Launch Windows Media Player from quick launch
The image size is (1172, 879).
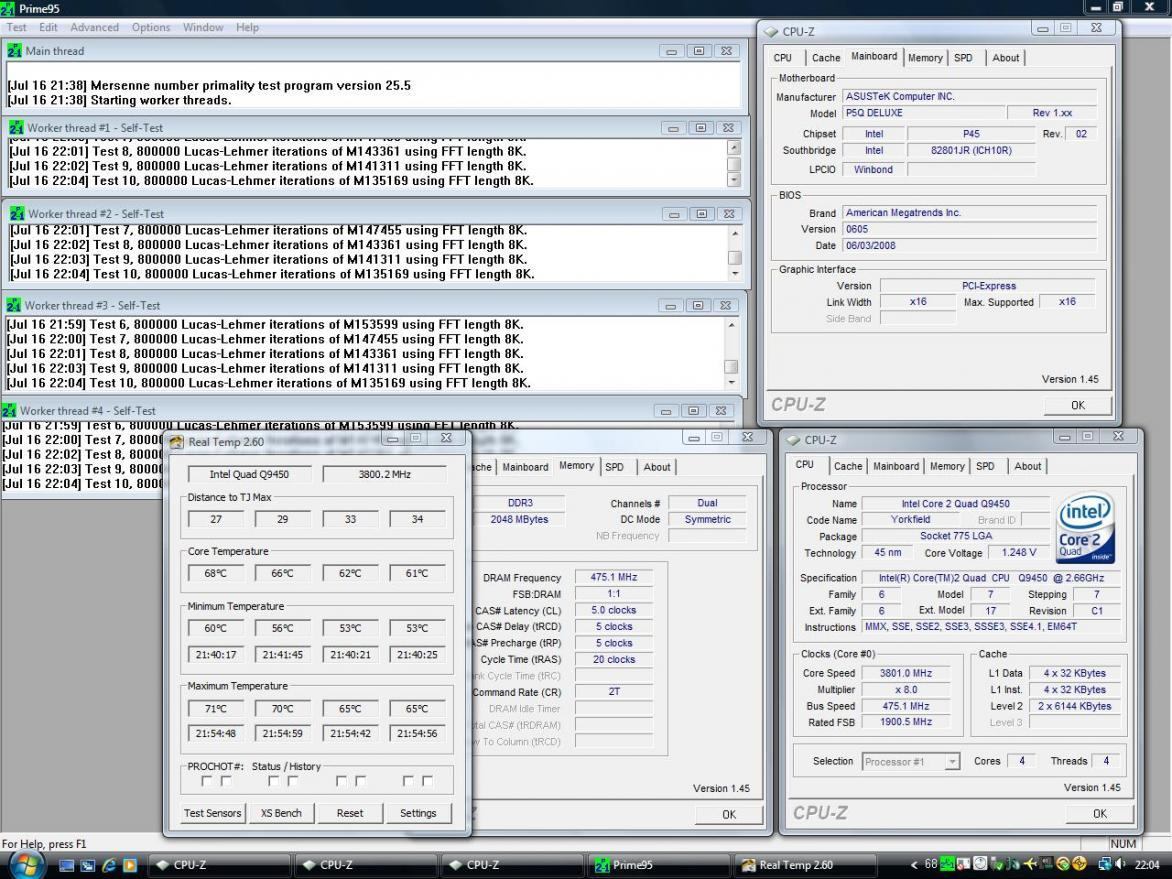click(x=129, y=866)
